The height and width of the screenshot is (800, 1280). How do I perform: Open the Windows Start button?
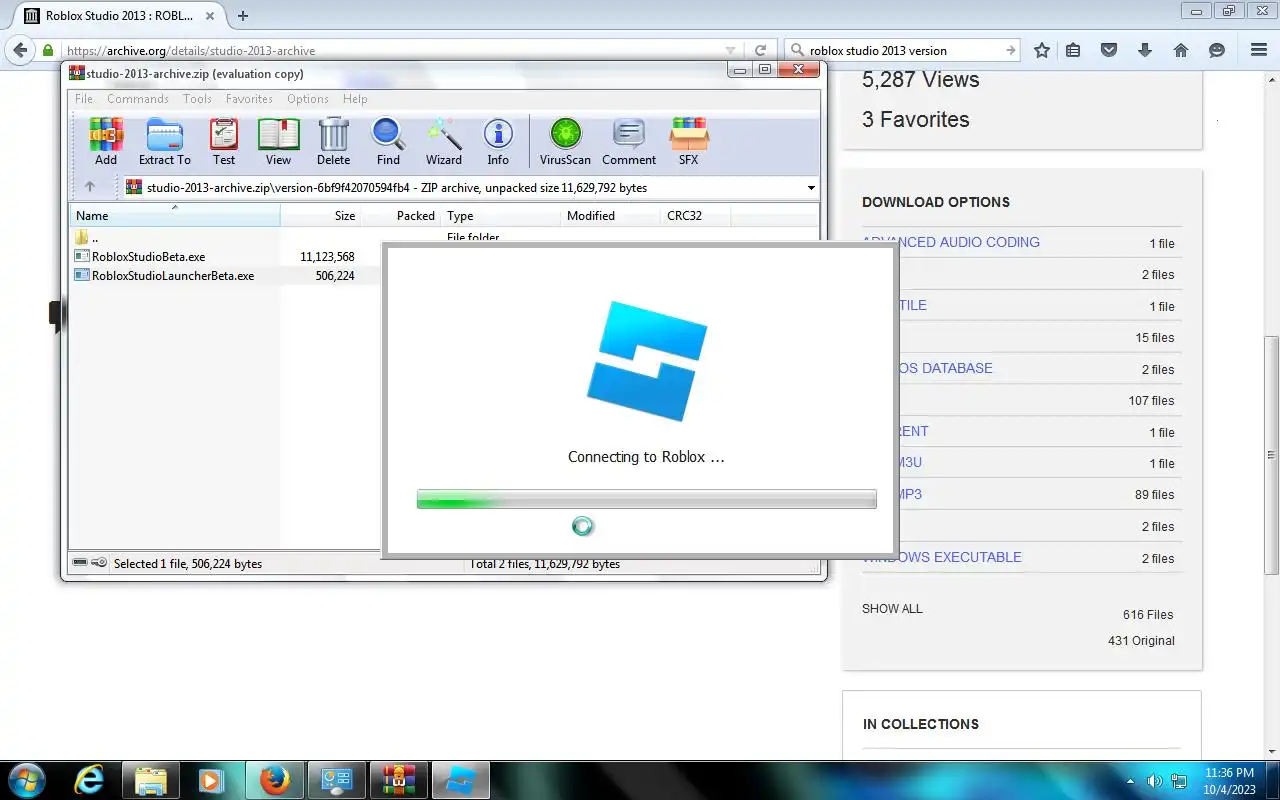pos(27,779)
